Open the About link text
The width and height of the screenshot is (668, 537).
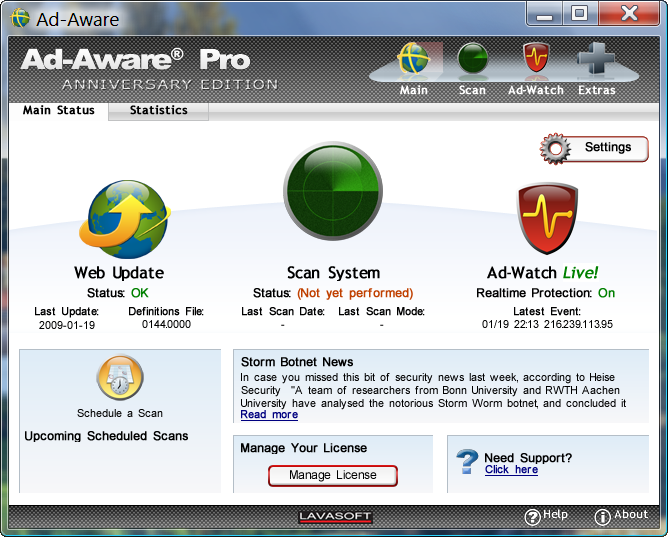[x=631, y=514]
